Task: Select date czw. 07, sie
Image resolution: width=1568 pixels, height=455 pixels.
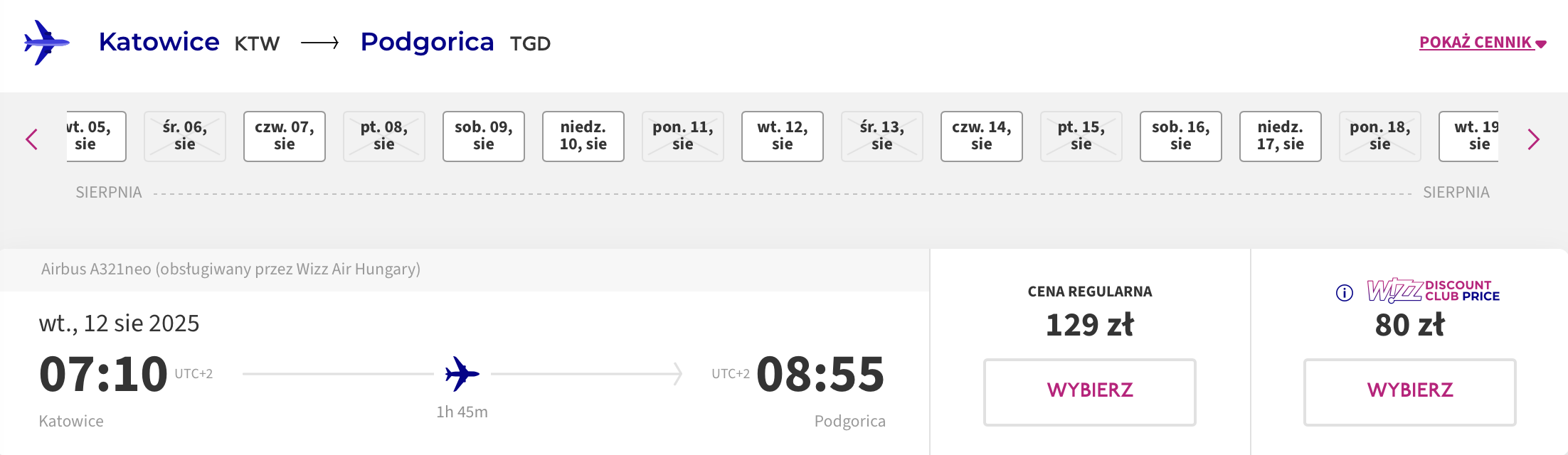Action: (285, 136)
